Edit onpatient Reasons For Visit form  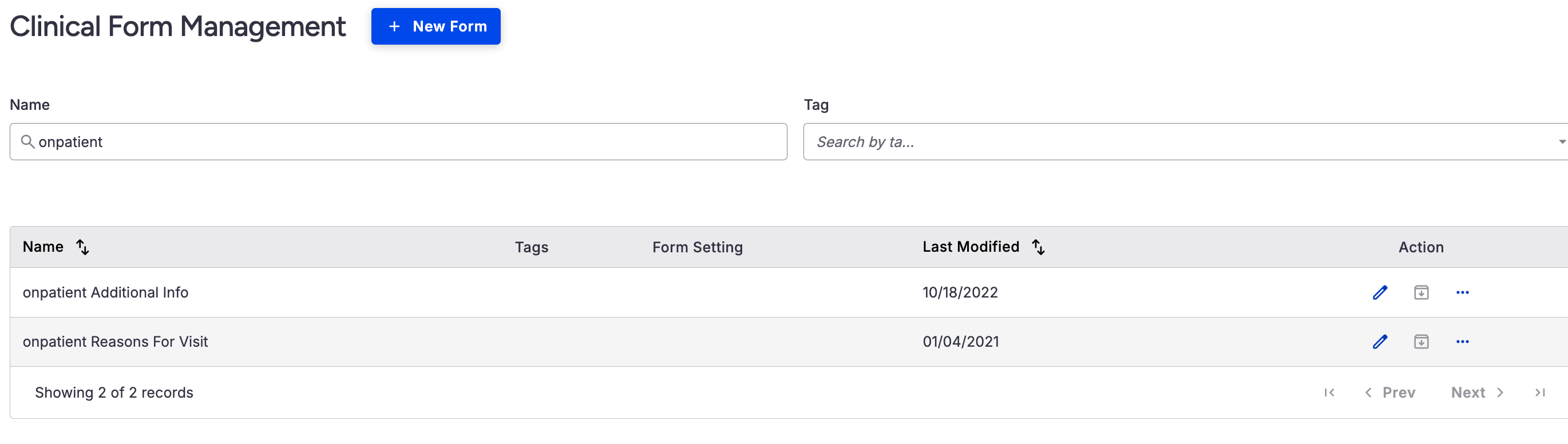(1380, 342)
